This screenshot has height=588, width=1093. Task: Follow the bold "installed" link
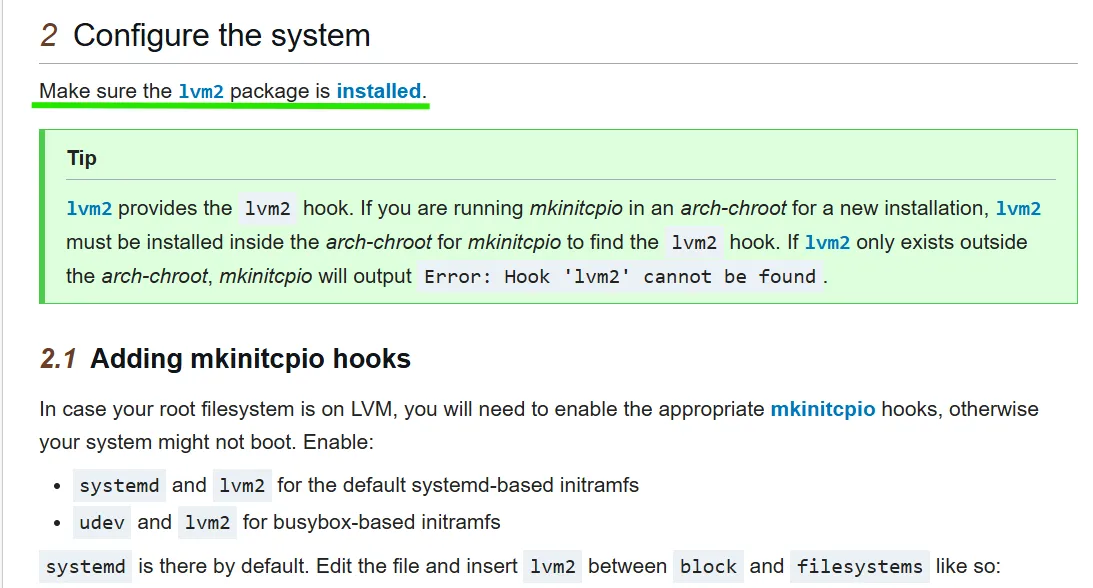pos(379,91)
